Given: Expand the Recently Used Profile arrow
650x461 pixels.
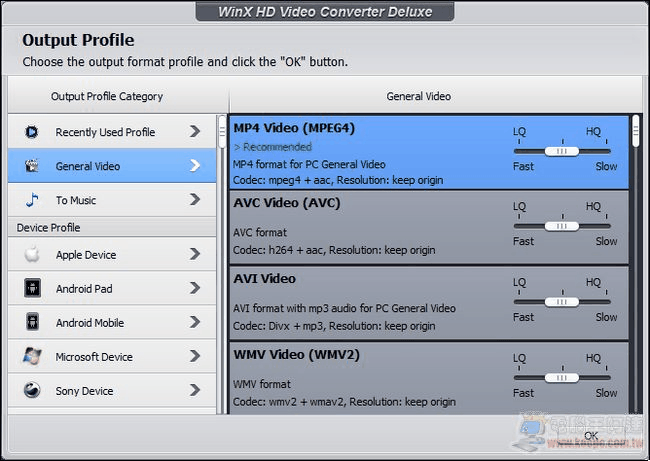Looking at the screenshot, I should pos(195,131).
